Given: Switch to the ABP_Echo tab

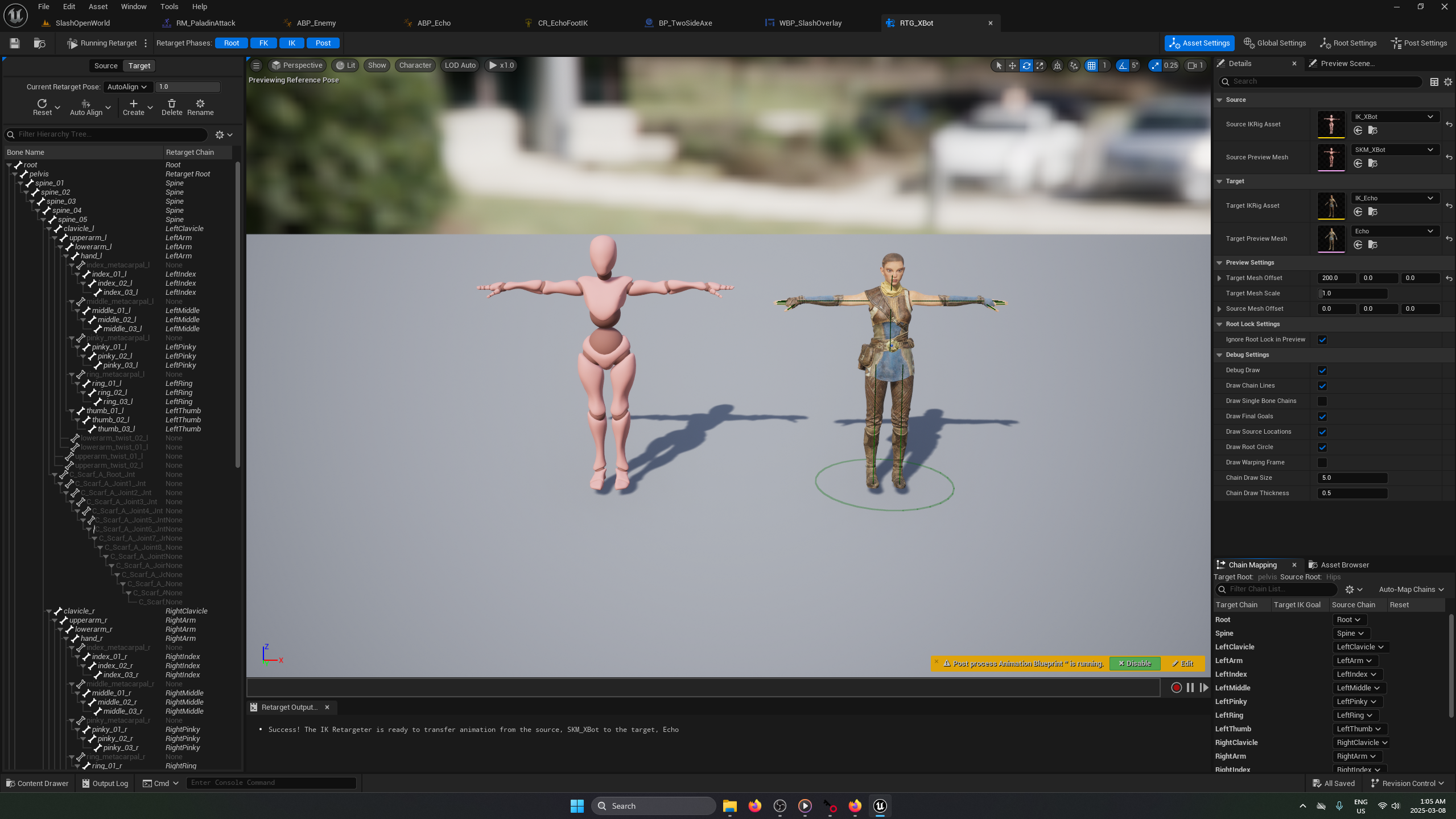Looking at the screenshot, I should click(x=434, y=23).
